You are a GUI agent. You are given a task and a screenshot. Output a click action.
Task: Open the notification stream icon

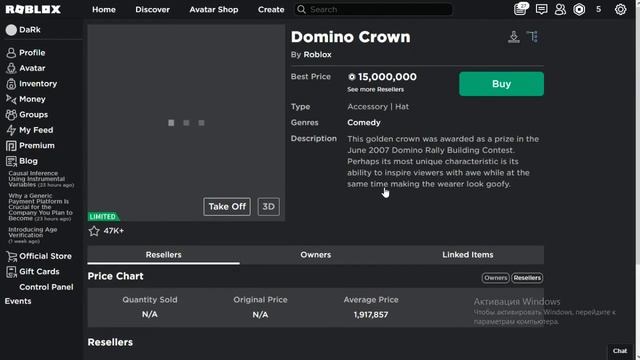point(520,9)
